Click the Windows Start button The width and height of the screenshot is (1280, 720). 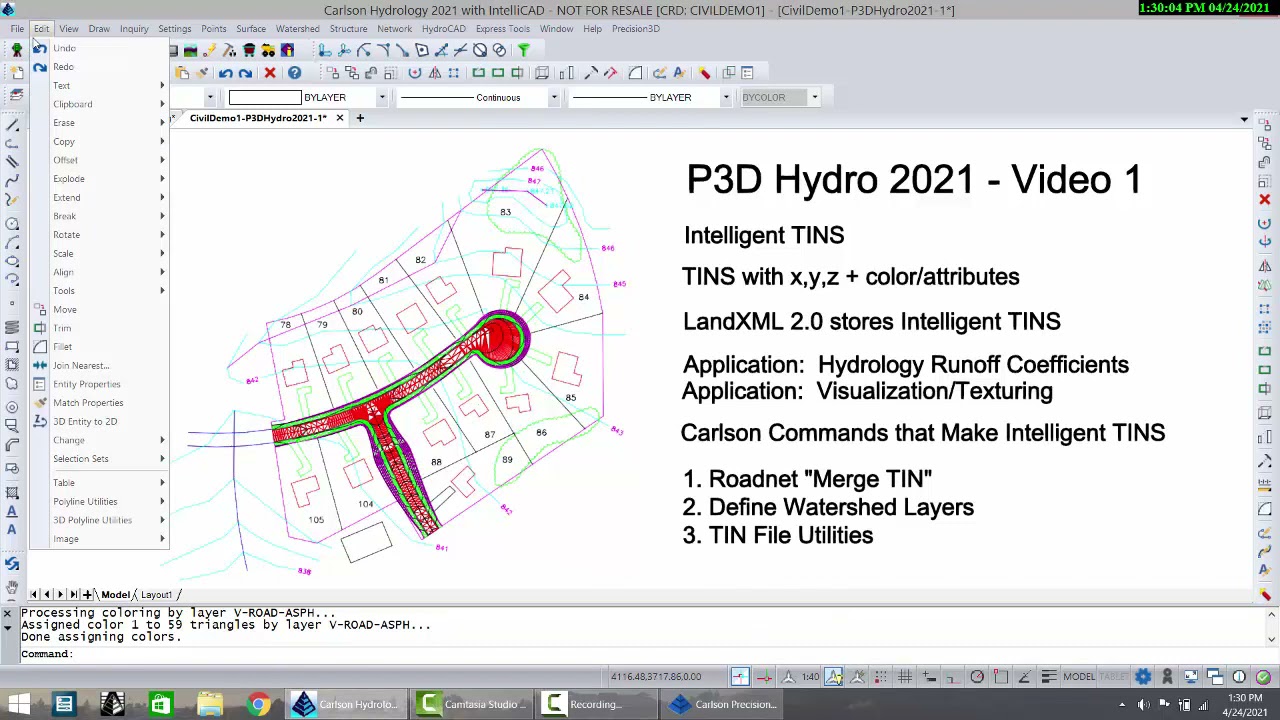tap(17, 705)
